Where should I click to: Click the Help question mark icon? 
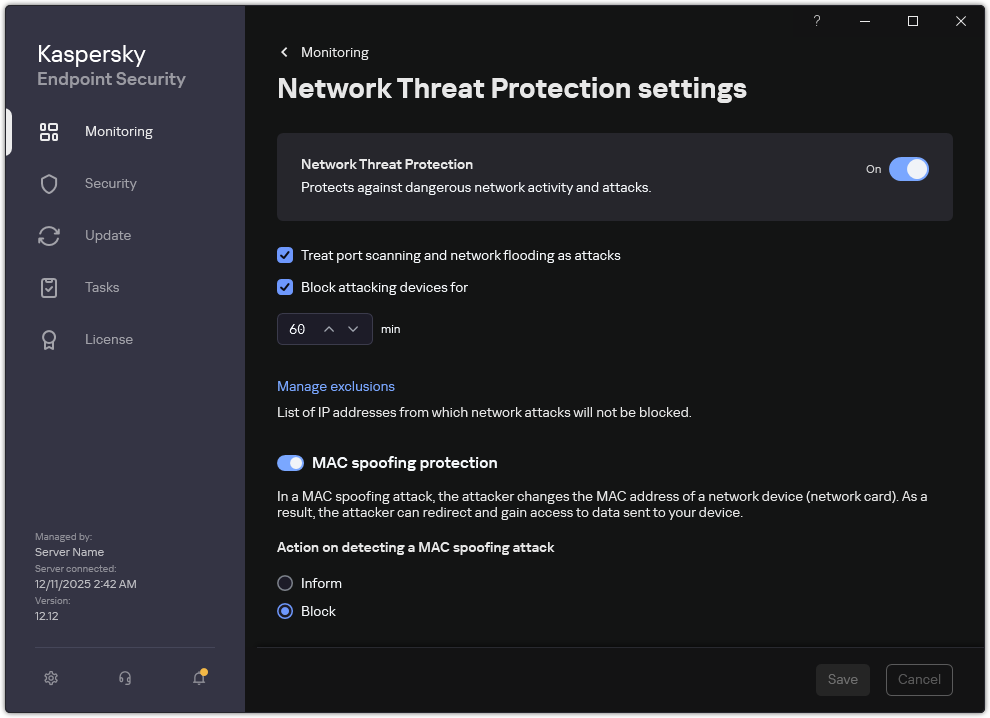(x=816, y=21)
